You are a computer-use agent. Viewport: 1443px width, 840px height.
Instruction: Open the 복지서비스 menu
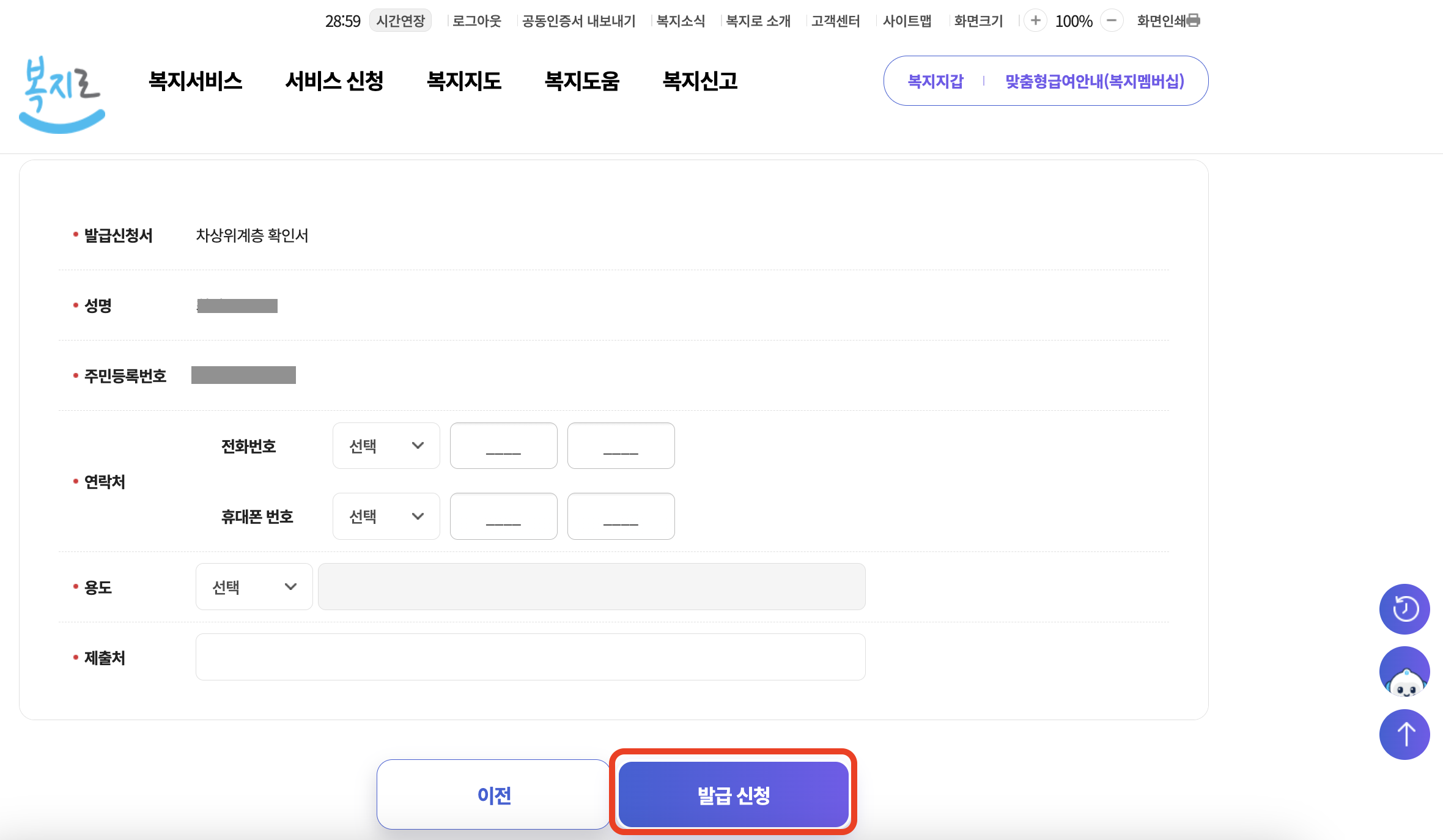pos(196,81)
